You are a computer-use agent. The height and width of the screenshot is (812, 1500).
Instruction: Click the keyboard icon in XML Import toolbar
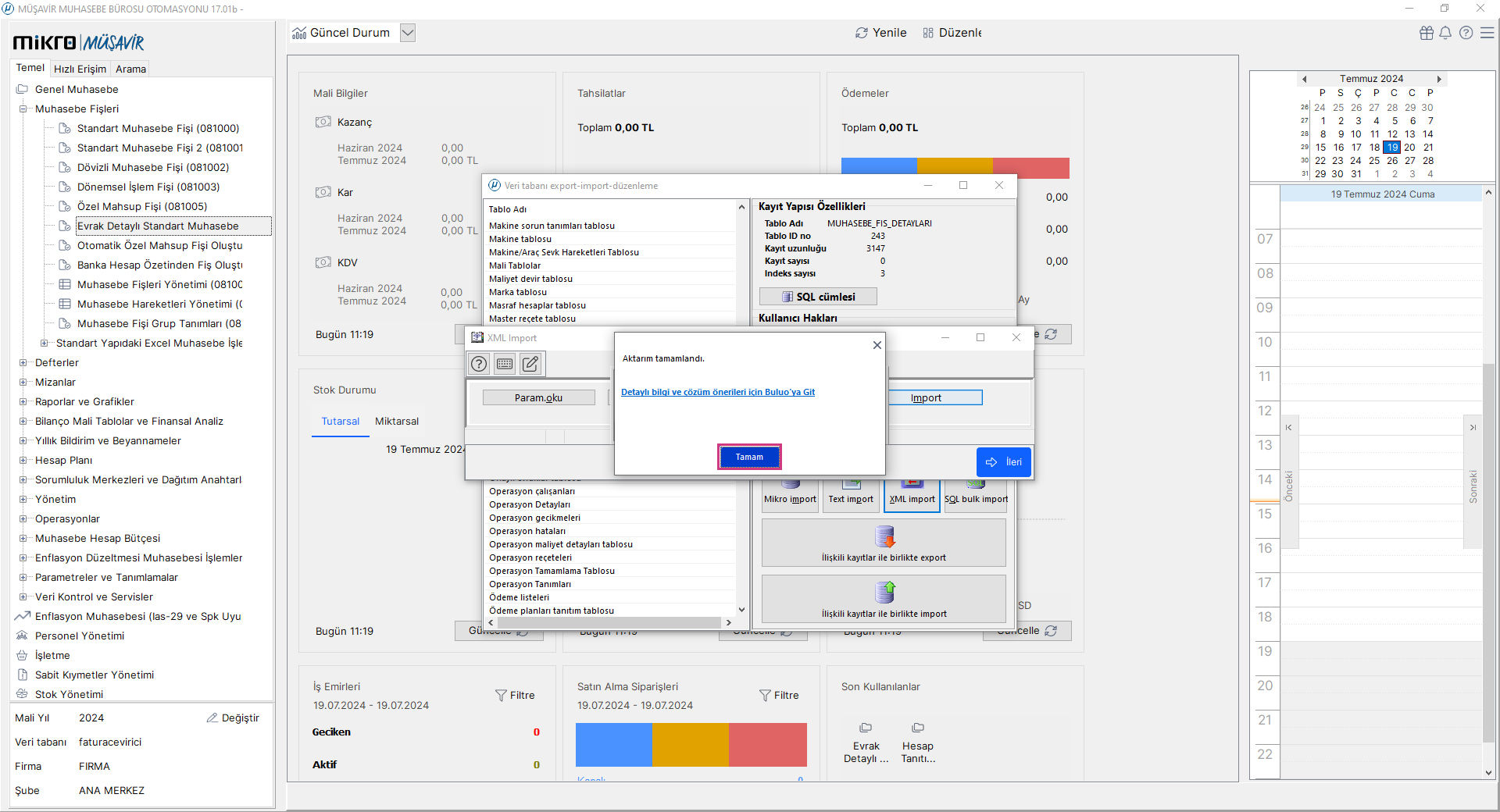pyautogui.click(x=505, y=364)
